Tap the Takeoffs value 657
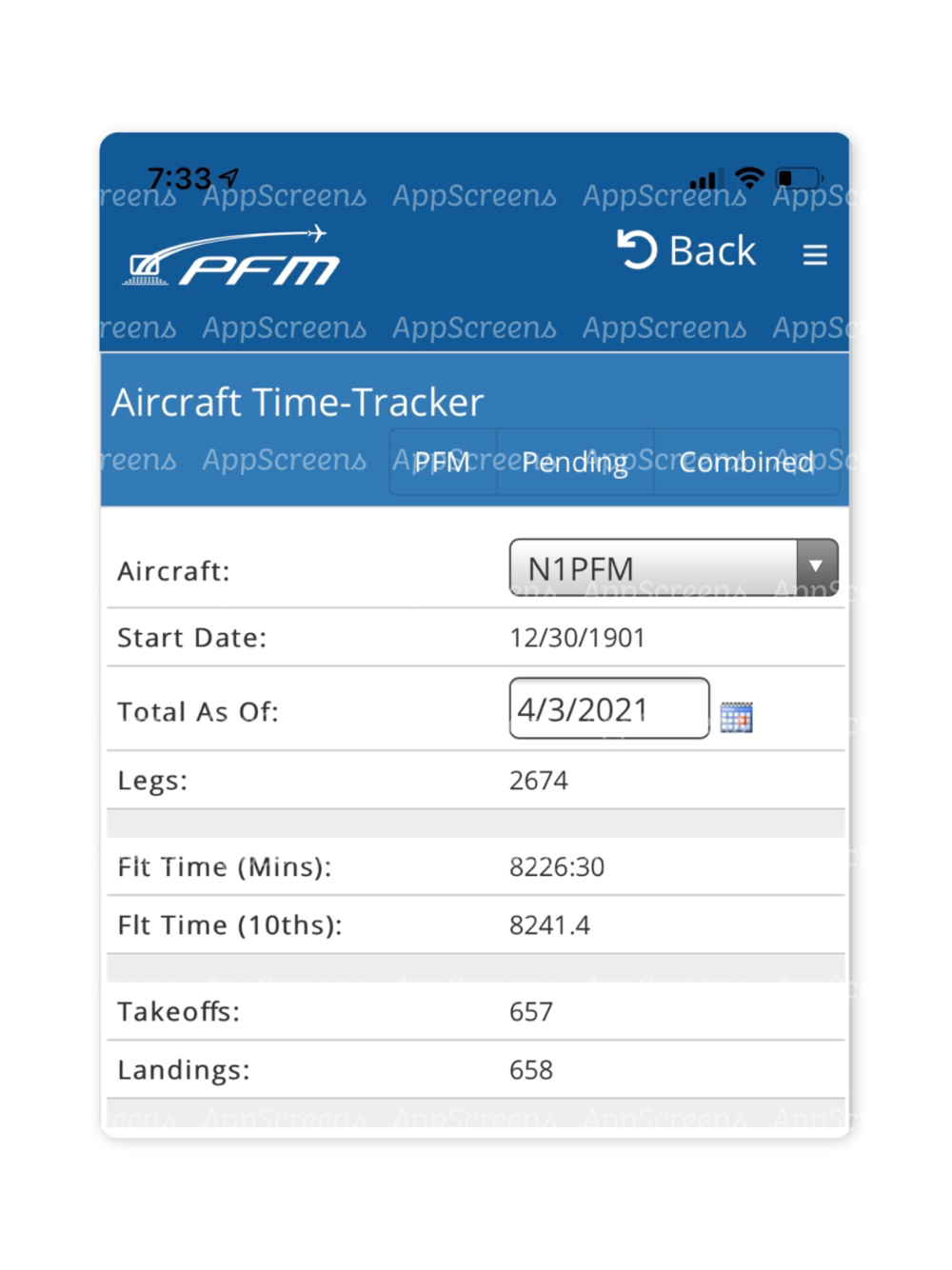 pyautogui.click(x=531, y=1012)
